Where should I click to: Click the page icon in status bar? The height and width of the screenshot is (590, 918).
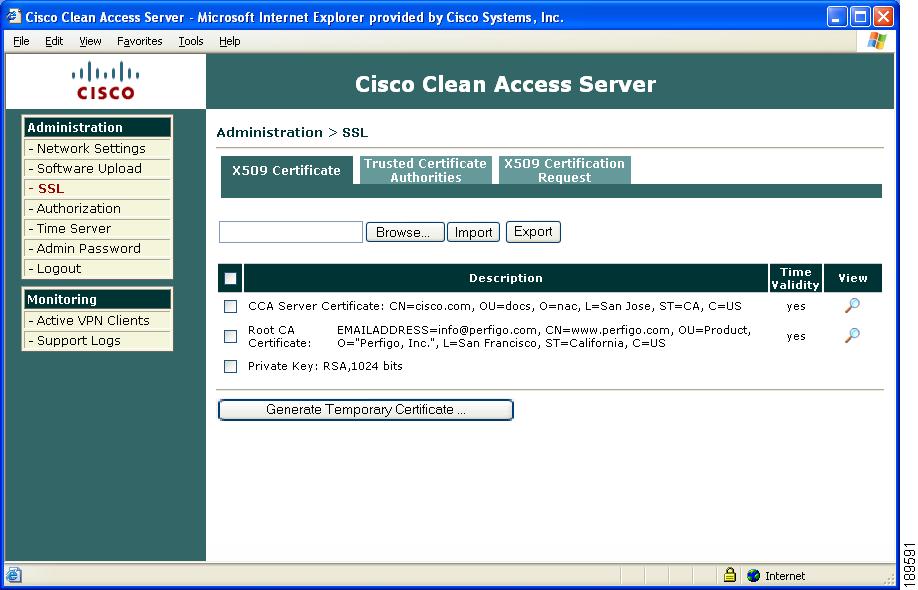point(13,575)
